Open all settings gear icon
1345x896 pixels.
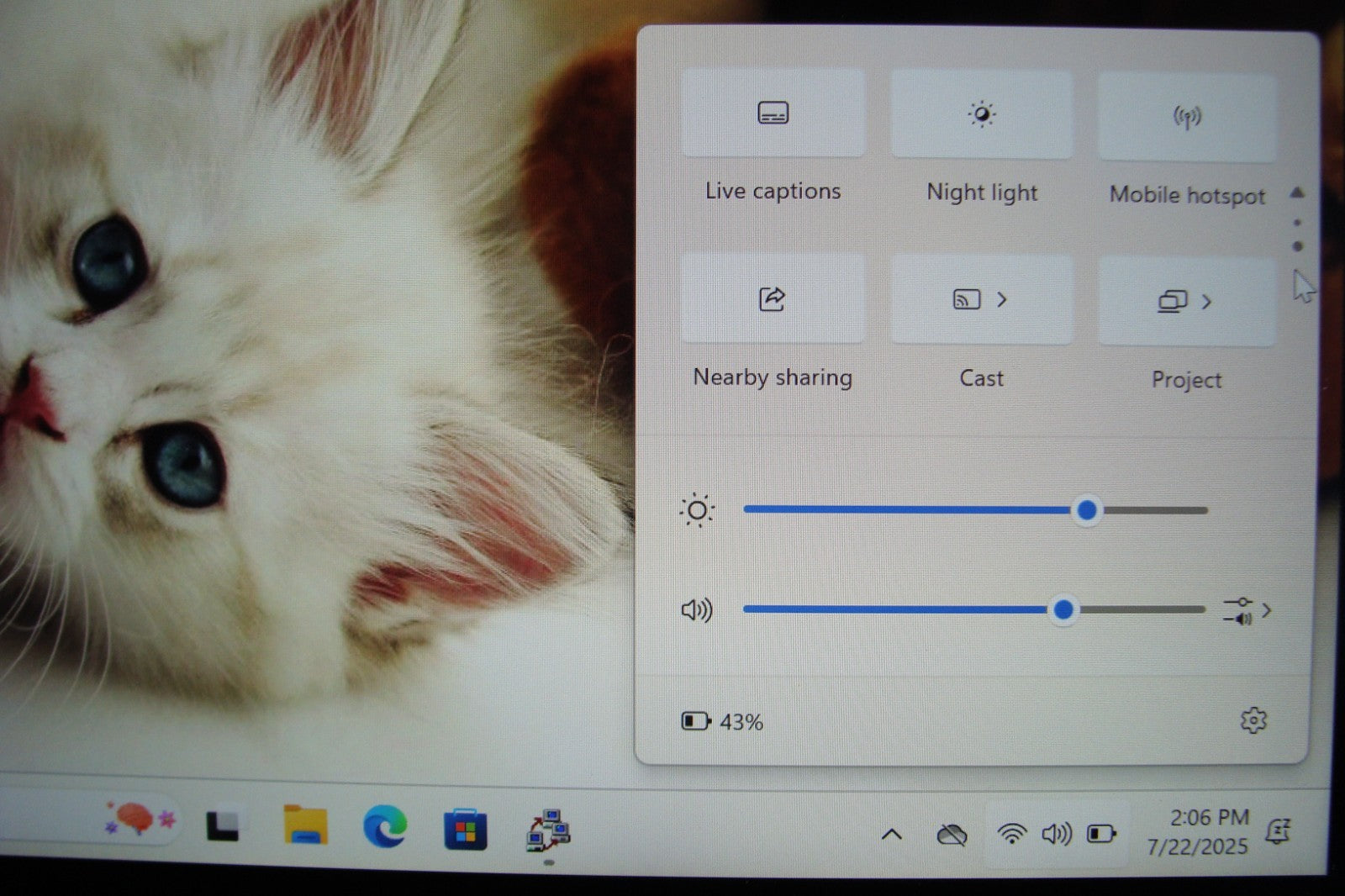pyautogui.click(x=1253, y=720)
